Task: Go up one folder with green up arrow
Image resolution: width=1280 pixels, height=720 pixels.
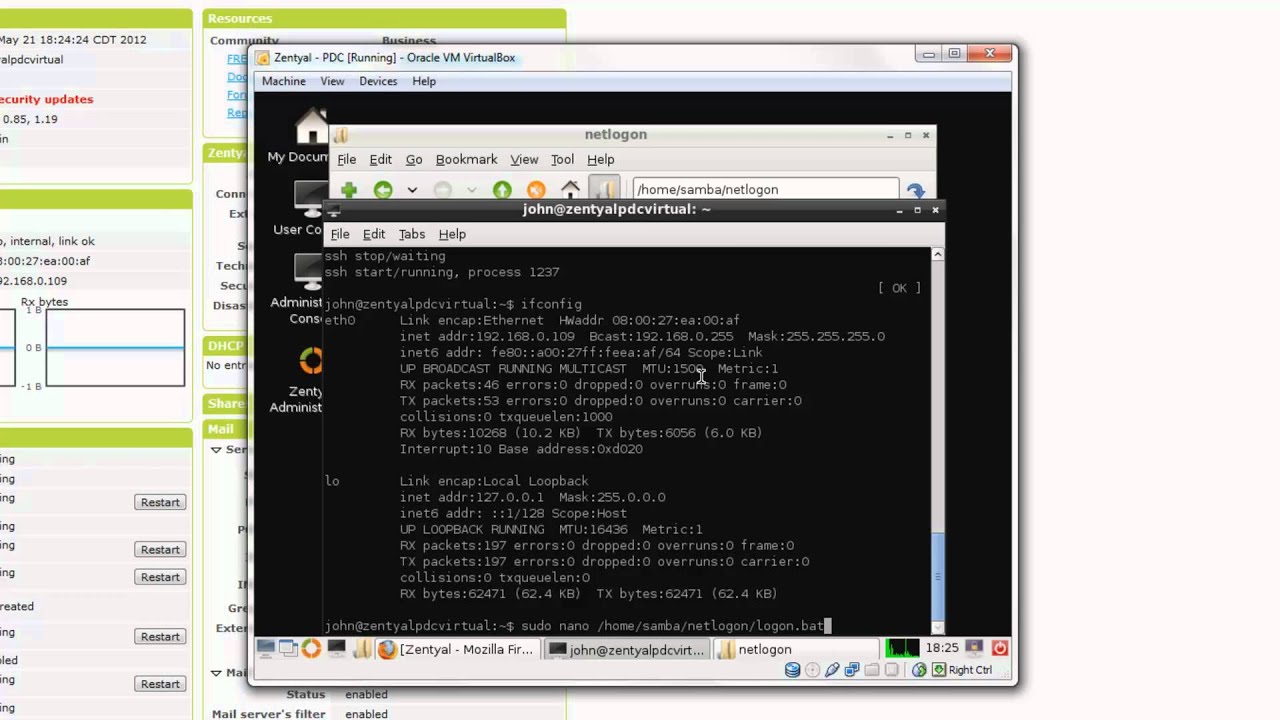Action: coord(502,189)
